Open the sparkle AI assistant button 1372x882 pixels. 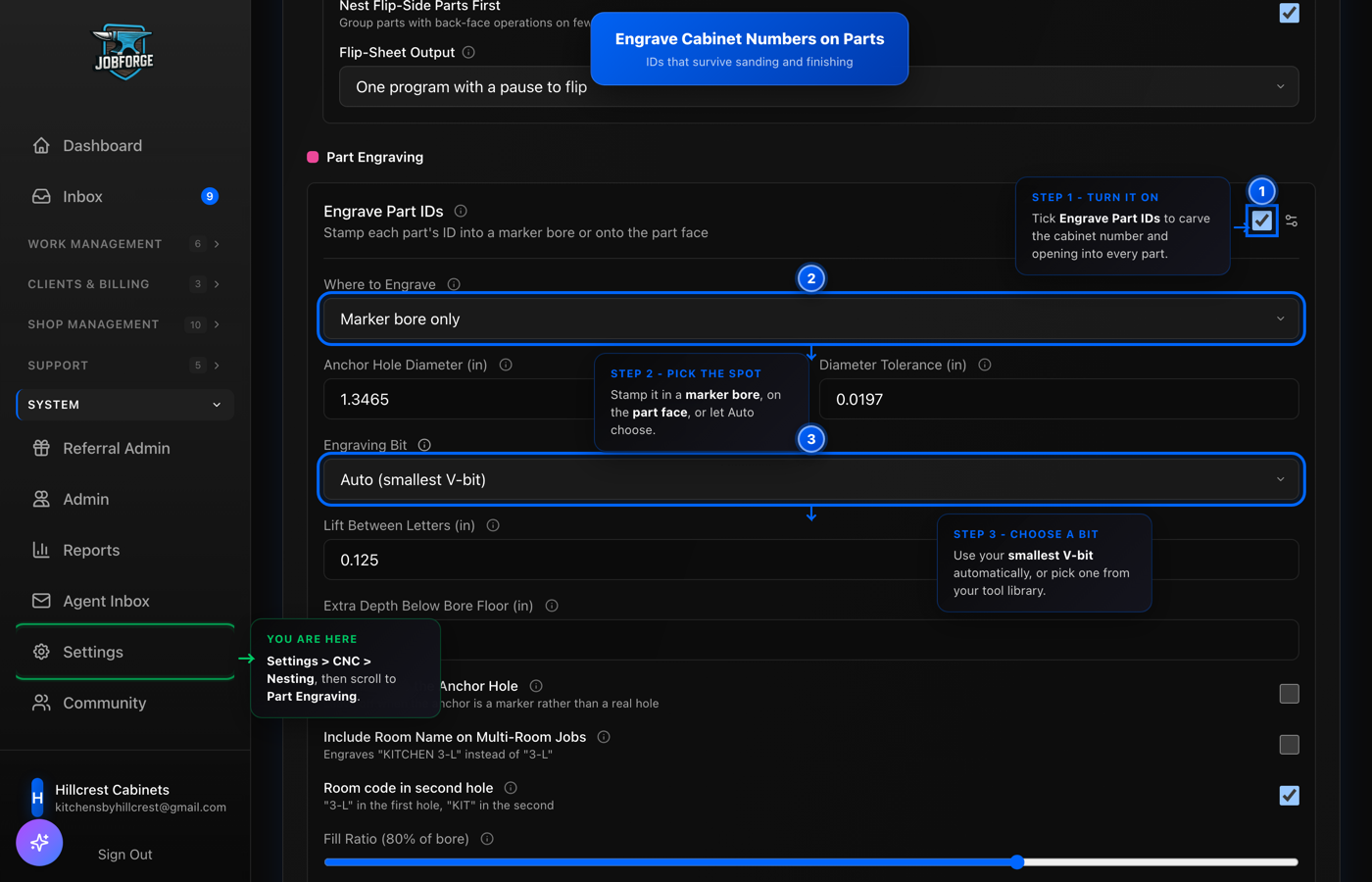point(39,843)
